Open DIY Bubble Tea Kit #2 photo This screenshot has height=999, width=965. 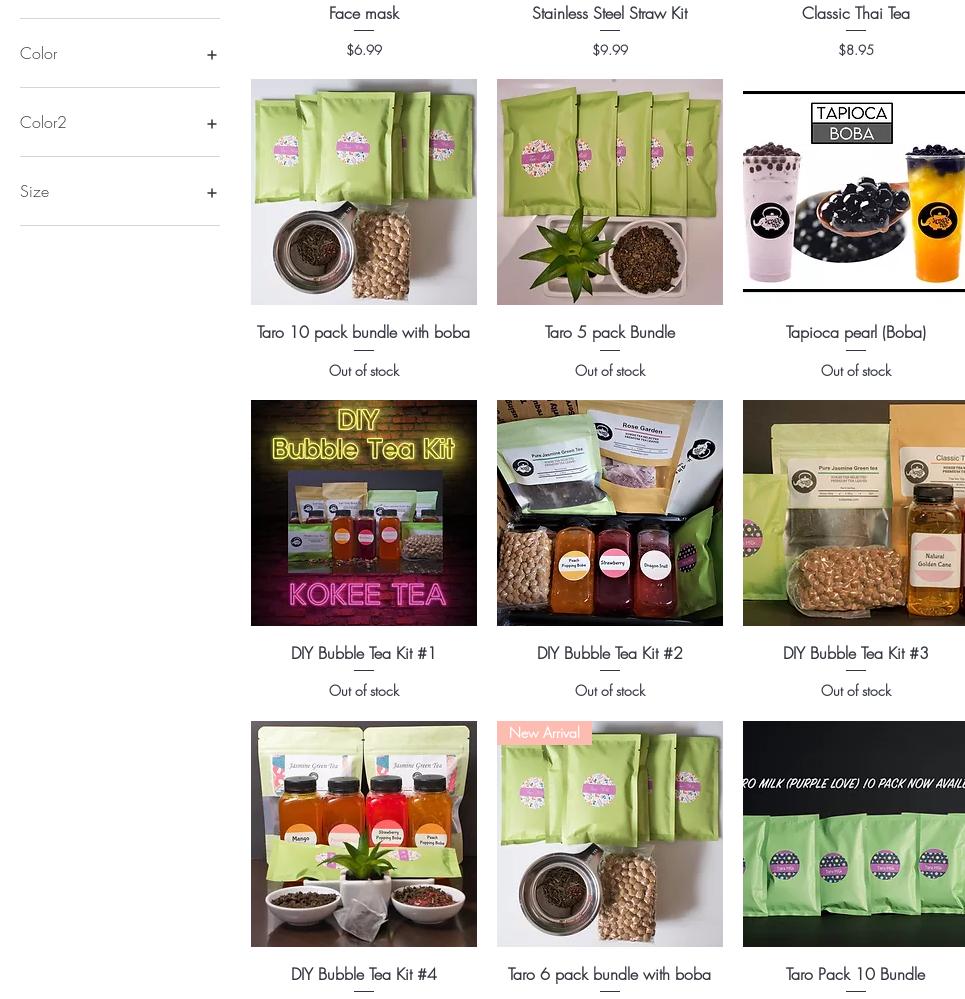coord(610,513)
